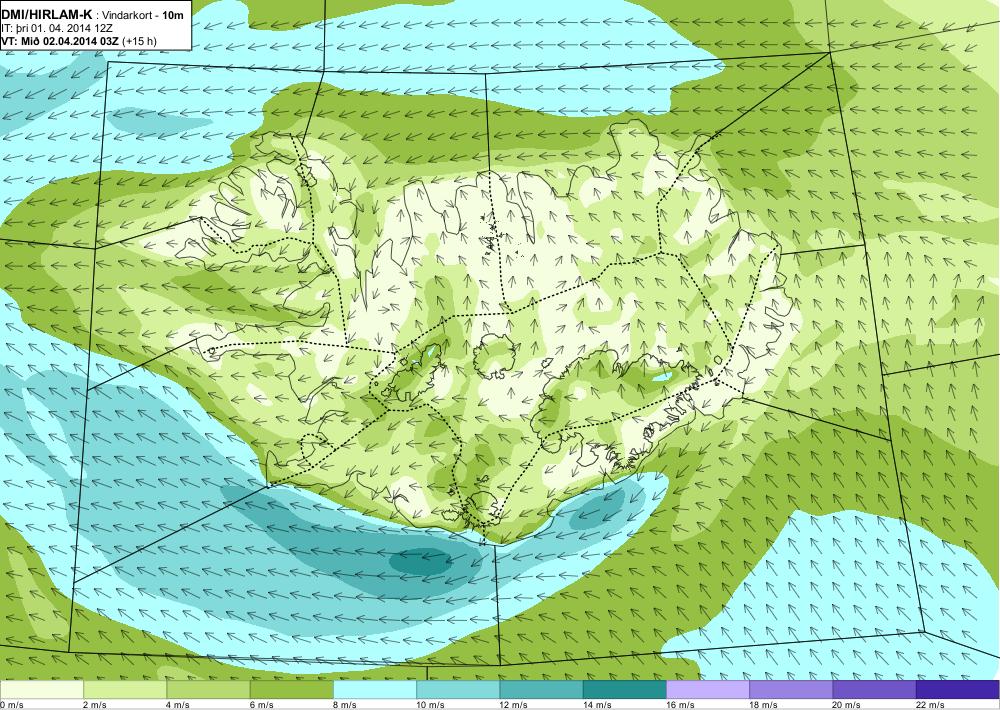Select the "12 m/s" legend label
The image size is (1000, 710).
tap(514, 704)
